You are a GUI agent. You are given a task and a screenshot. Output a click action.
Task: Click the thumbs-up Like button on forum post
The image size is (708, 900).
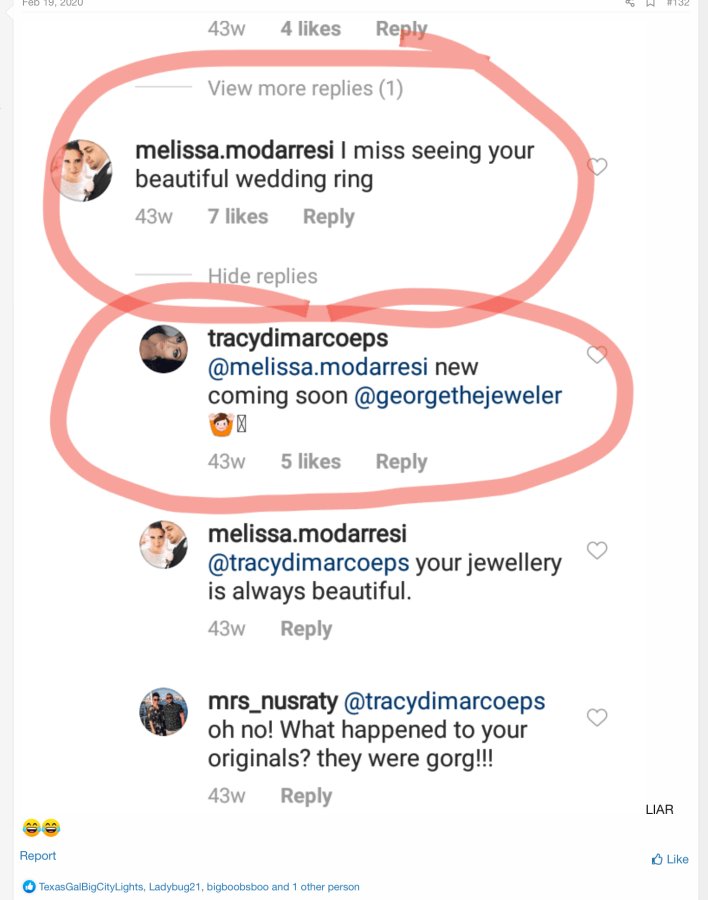pos(670,859)
